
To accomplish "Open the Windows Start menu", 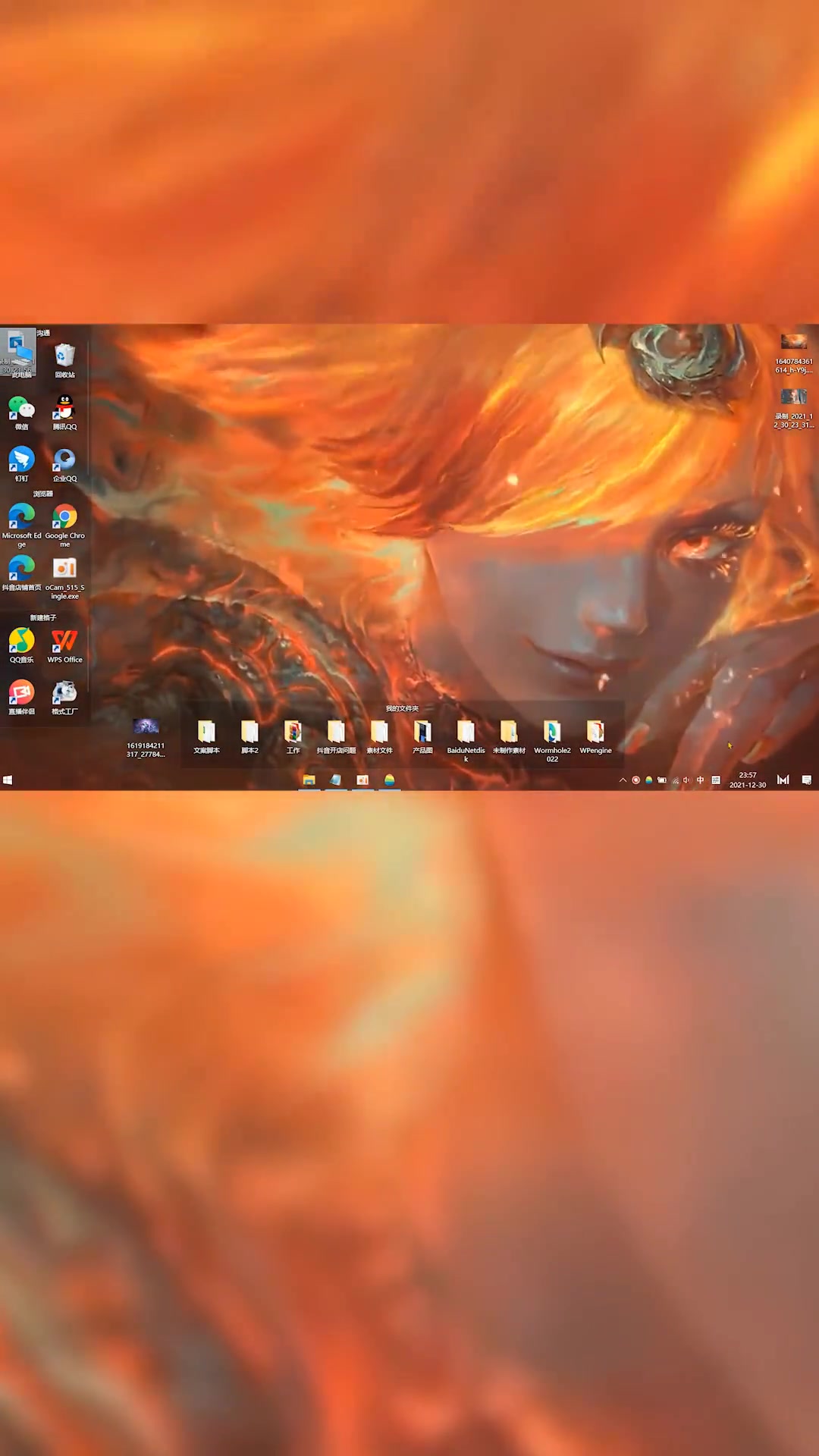I will tap(8, 780).
